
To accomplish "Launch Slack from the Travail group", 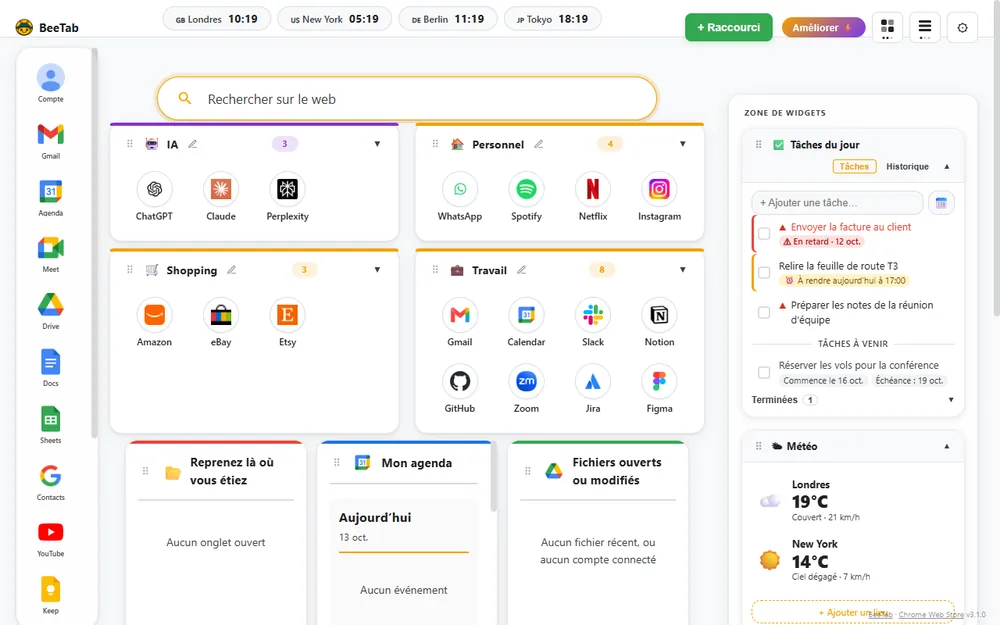I will click(x=592, y=315).
